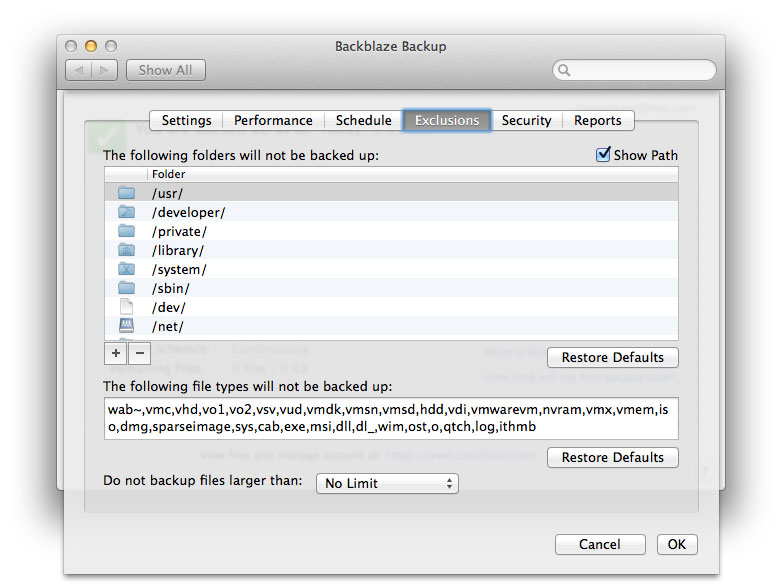Uncheck the Show Path checkbox

pos(603,155)
